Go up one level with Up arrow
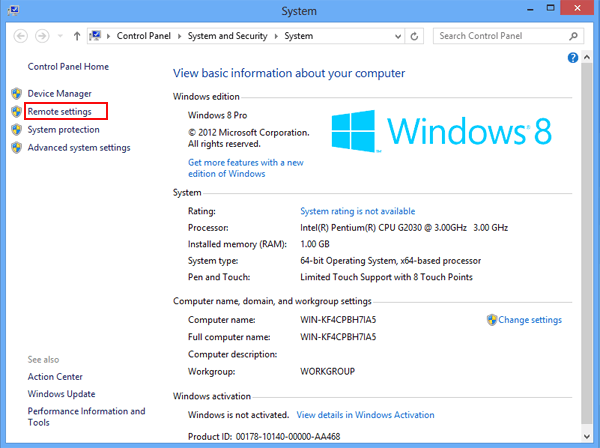 coord(77,36)
